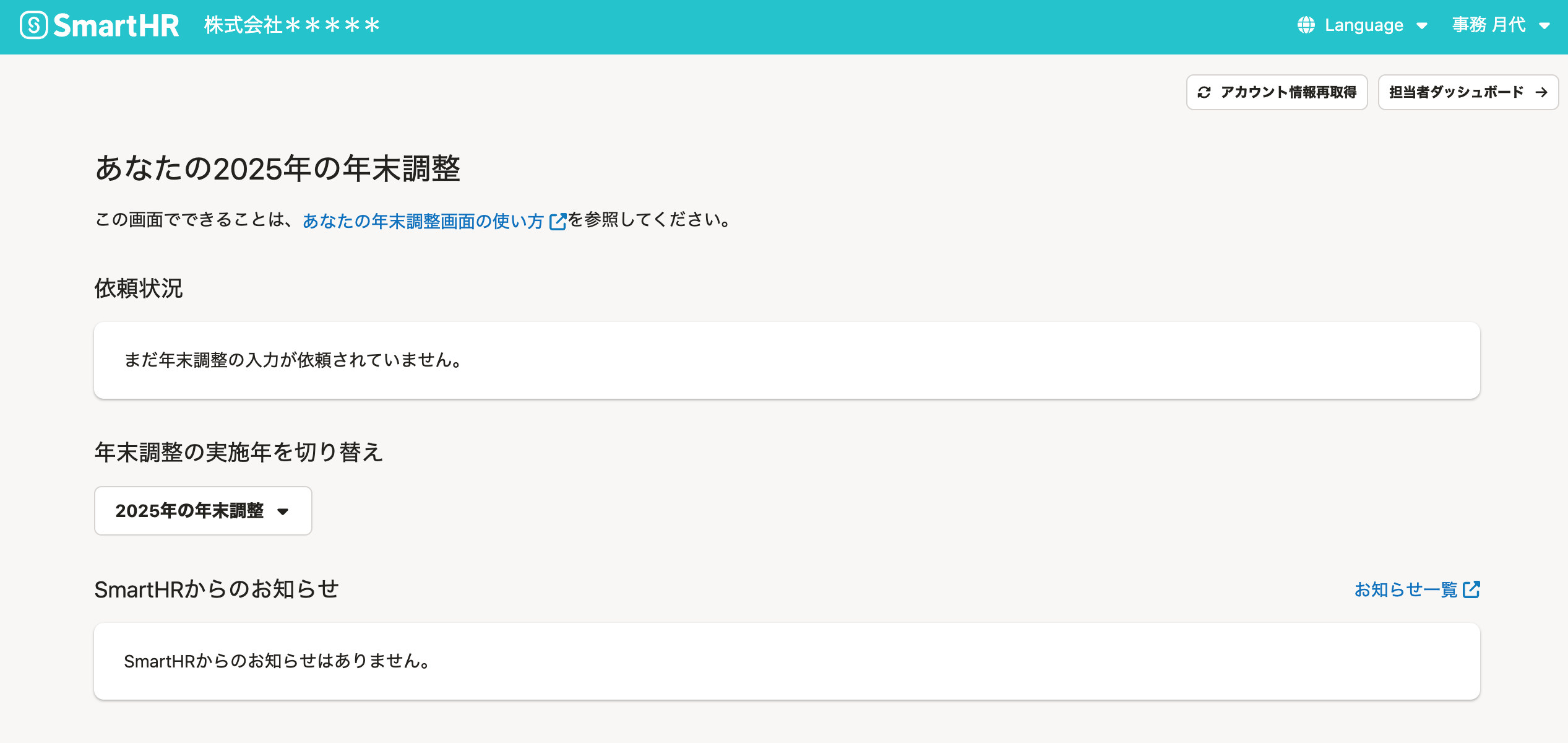This screenshot has width=1568, height=743.
Task: Open あなたの年末調整画面の使い方 link
Action: click(423, 221)
